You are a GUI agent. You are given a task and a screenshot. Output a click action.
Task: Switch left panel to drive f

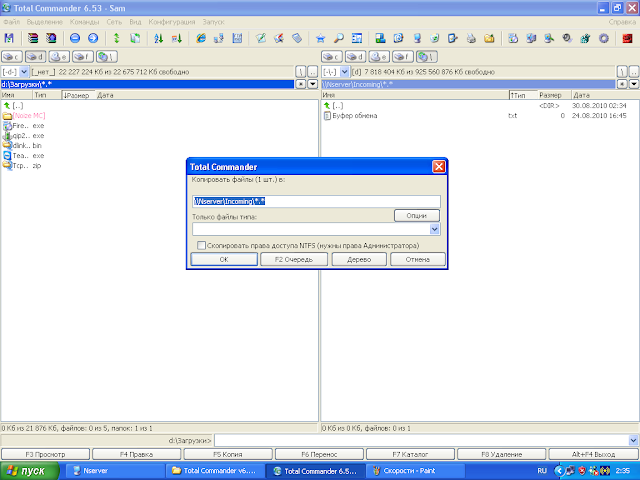83,57
